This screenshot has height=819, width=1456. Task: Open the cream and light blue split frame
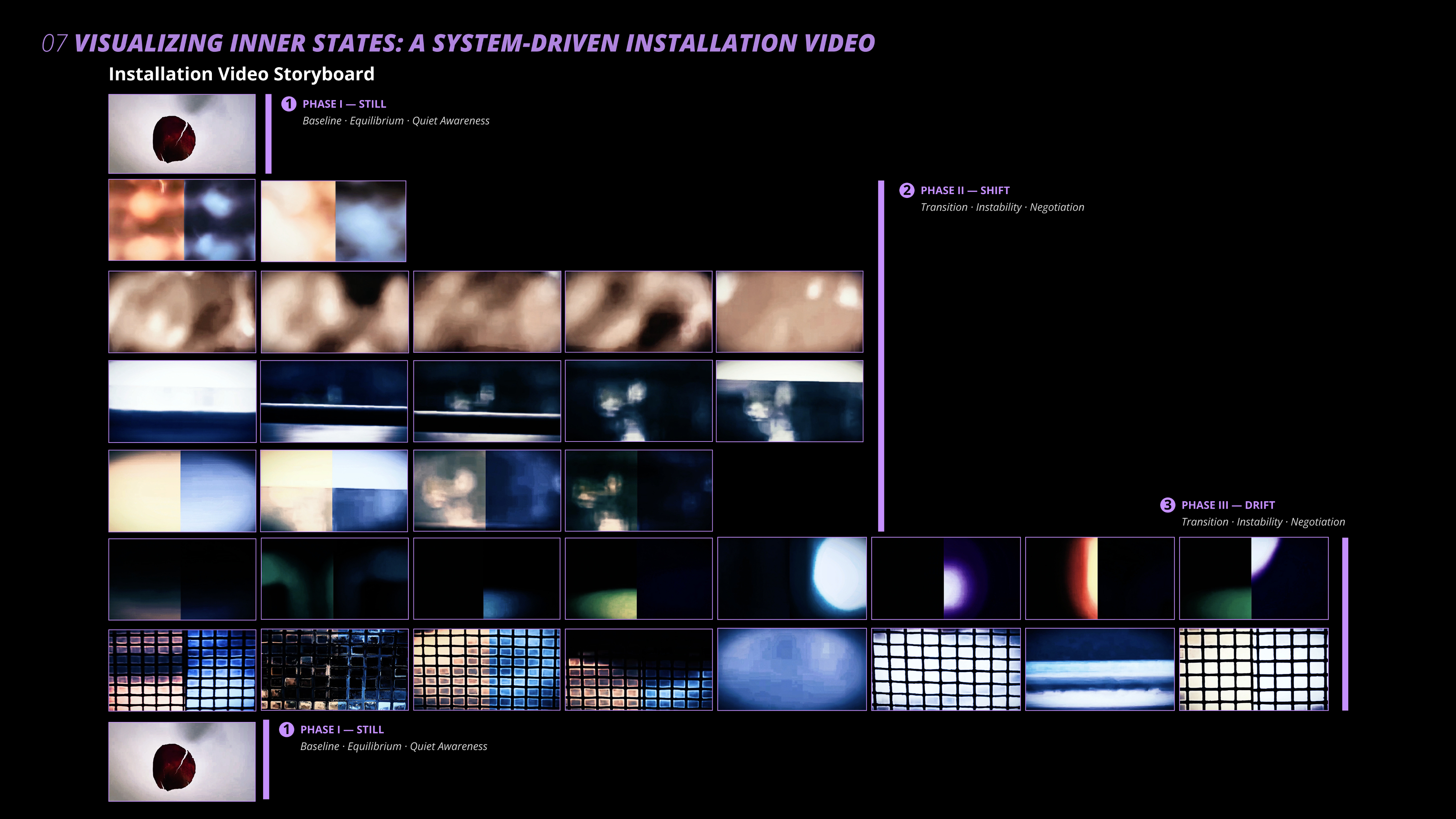click(x=182, y=491)
